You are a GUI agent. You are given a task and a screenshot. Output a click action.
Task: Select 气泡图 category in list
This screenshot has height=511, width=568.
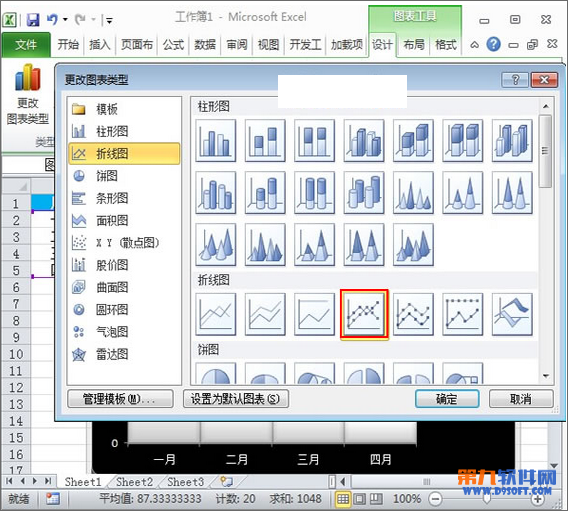[x=124, y=332]
